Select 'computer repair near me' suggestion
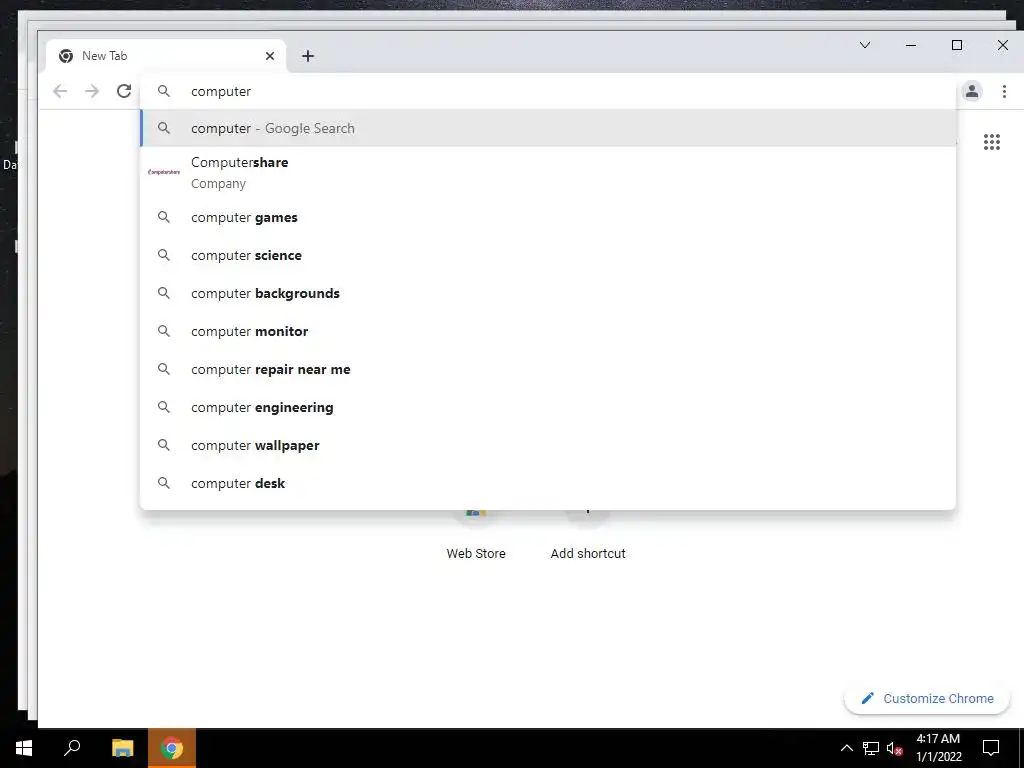Screen dimensions: 1024x768 [547, 369]
